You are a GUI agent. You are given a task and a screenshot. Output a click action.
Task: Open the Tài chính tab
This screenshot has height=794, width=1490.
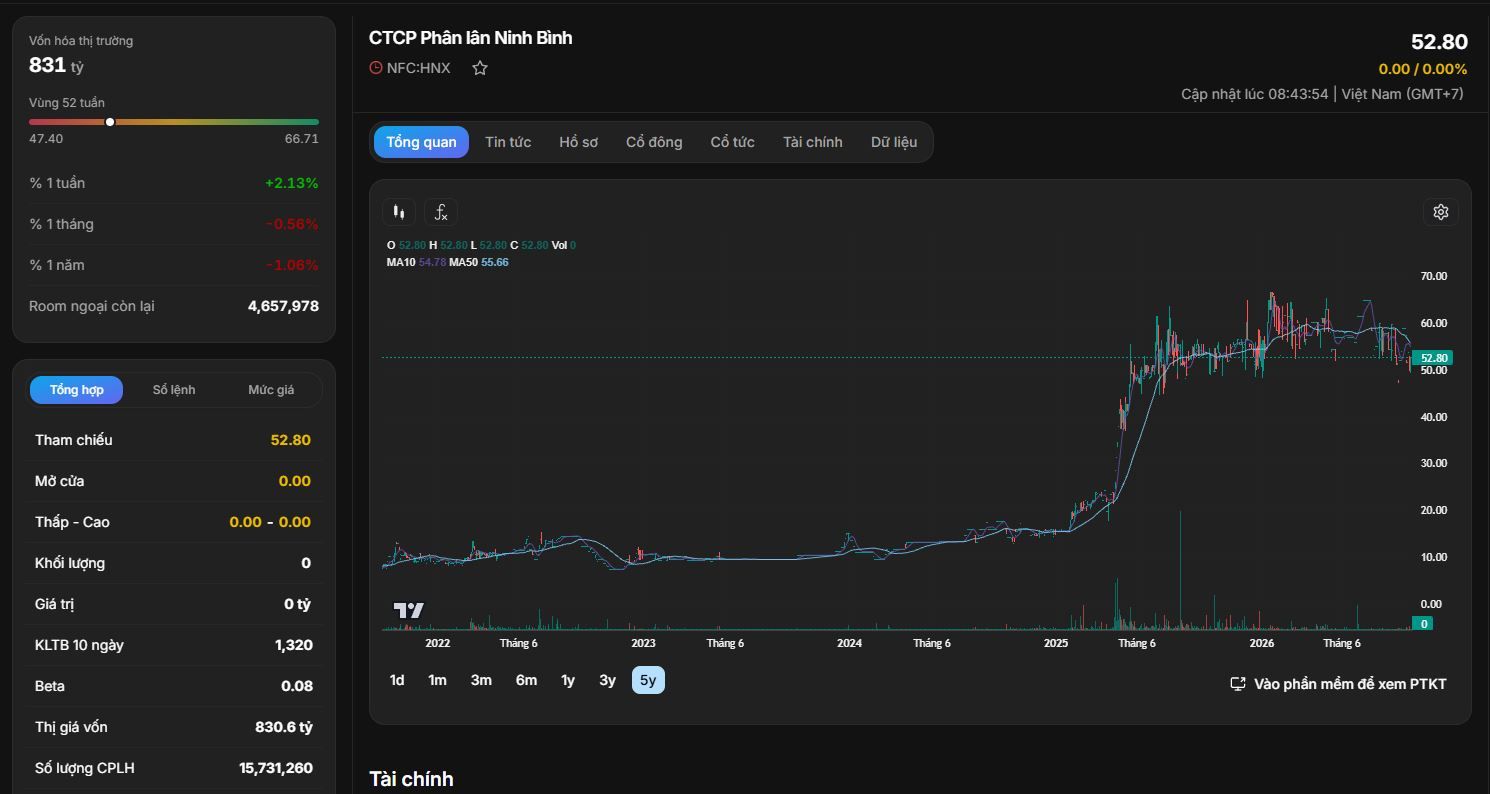coord(812,142)
